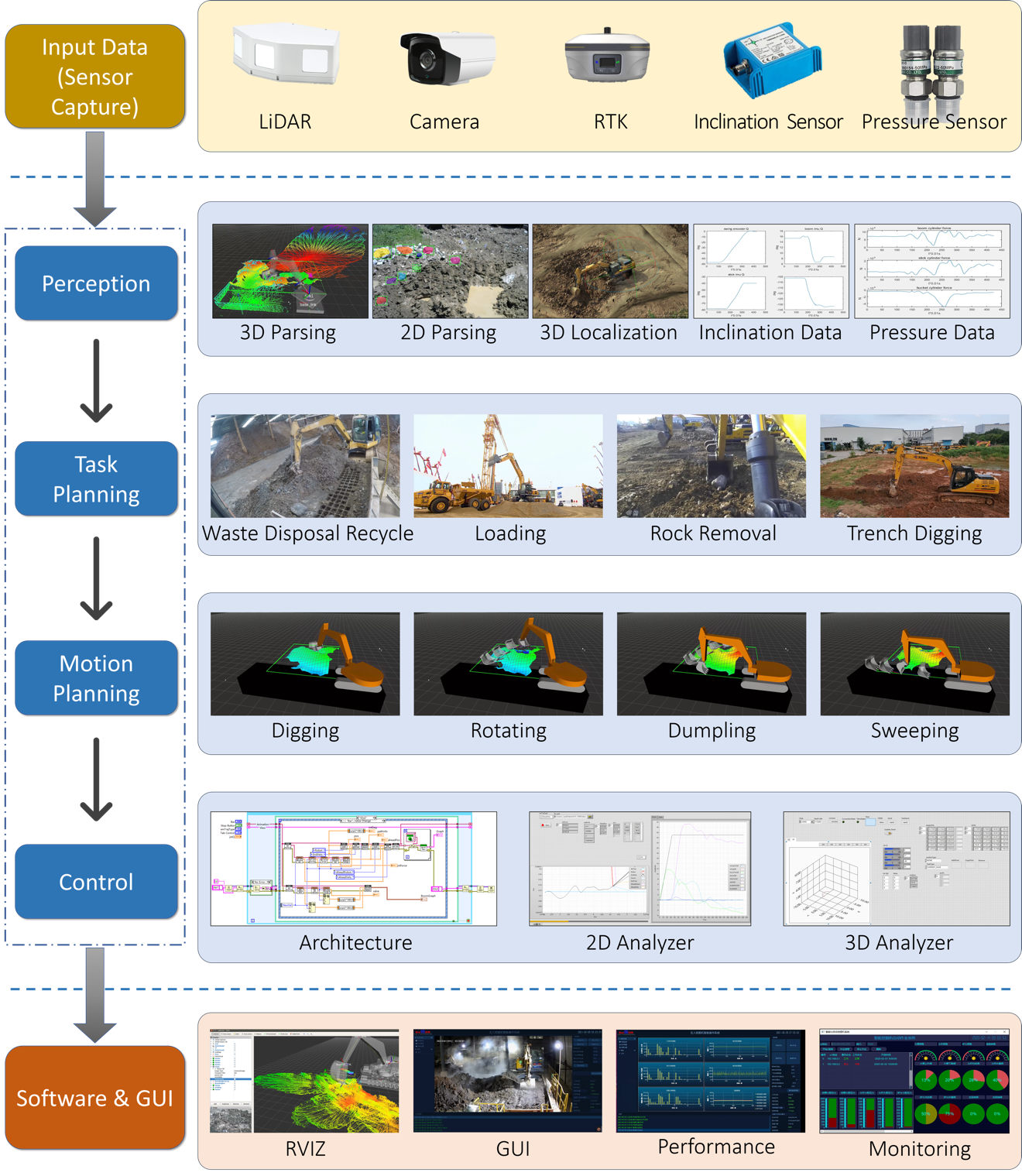Viewport: 1022px width, 1176px height.
Task: Click the 'Architecture' caption
Action: tap(355, 942)
